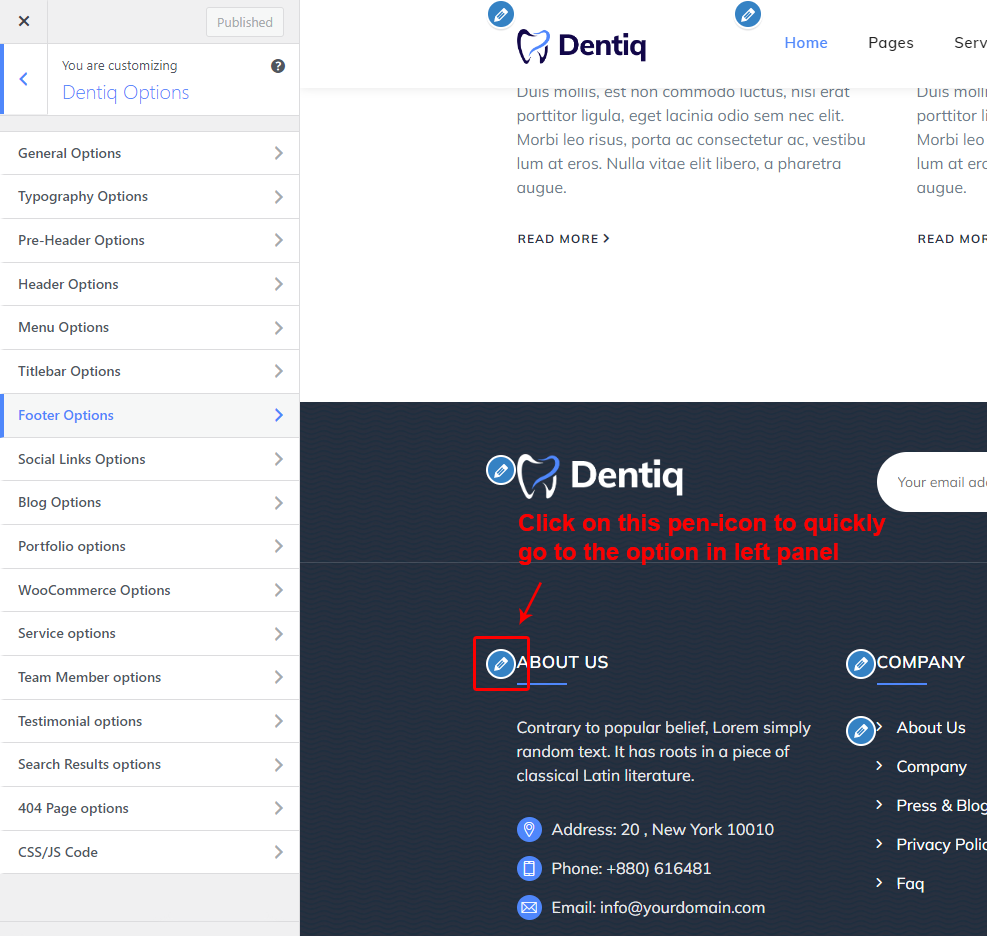987x936 pixels.
Task: Close the customizer with the X icon
Action: pyautogui.click(x=24, y=21)
